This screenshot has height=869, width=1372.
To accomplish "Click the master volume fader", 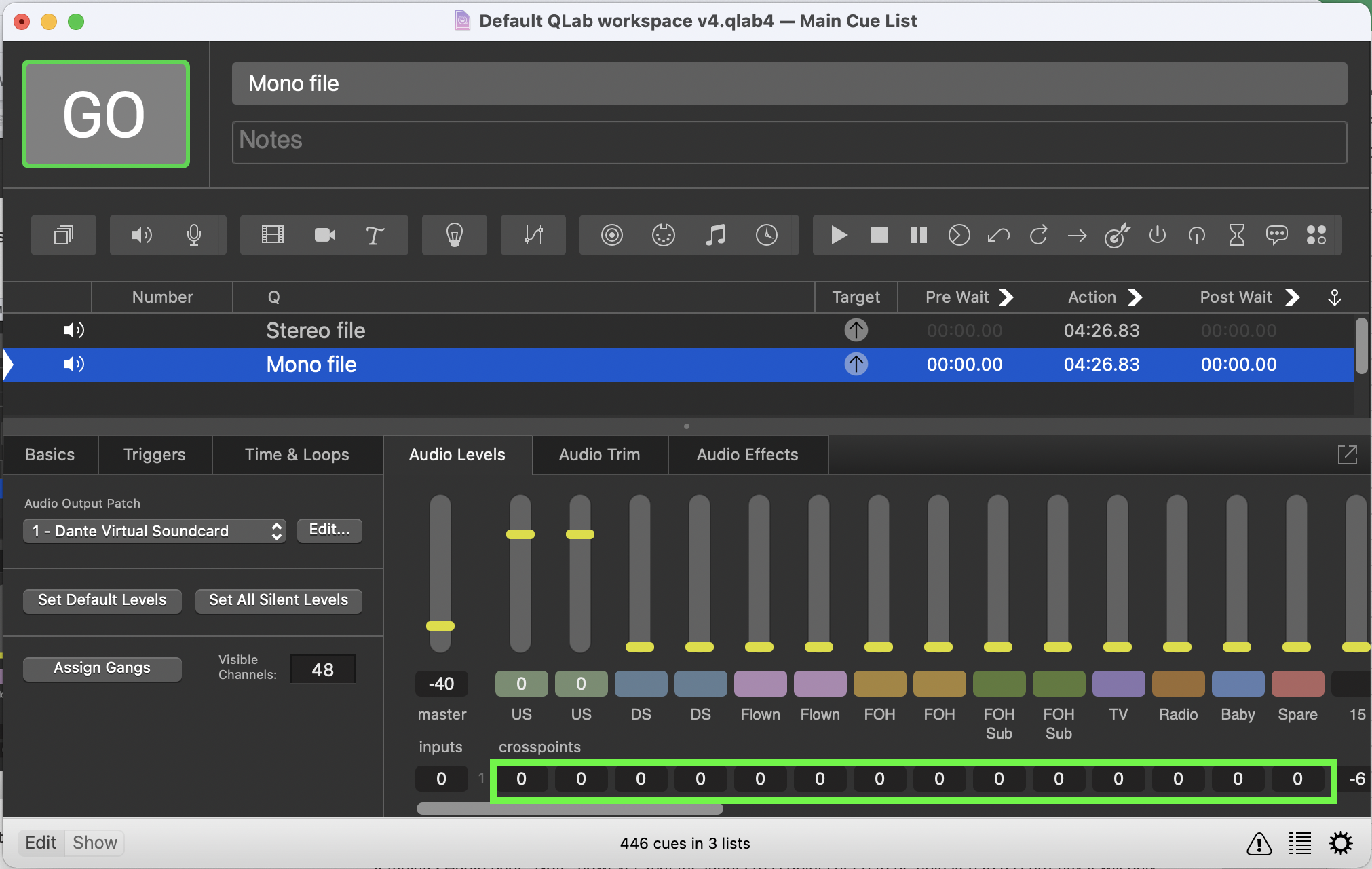I will click(441, 625).
